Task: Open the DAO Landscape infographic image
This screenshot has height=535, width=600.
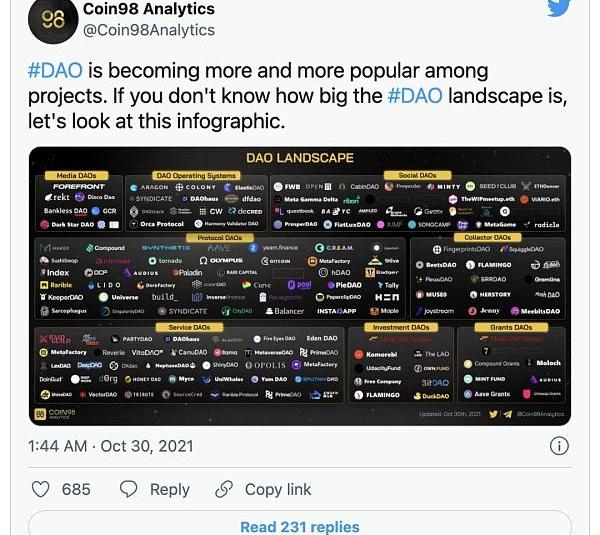Action: 300,286
